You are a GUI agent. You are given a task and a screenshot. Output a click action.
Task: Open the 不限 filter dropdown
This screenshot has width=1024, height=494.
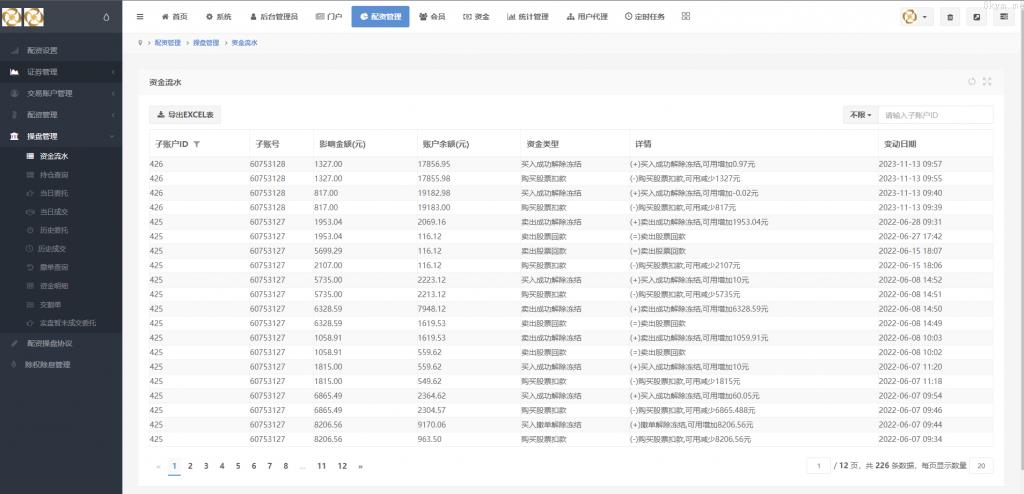(859, 115)
